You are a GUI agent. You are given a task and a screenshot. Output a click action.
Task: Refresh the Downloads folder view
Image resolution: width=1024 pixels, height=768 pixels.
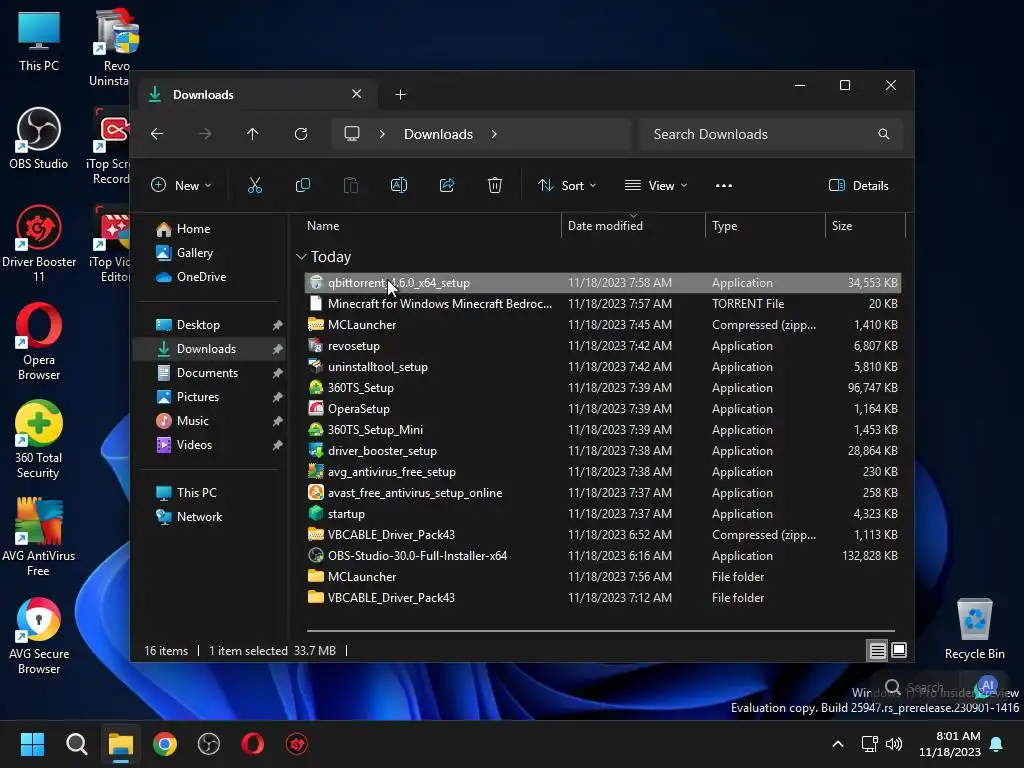click(x=300, y=134)
